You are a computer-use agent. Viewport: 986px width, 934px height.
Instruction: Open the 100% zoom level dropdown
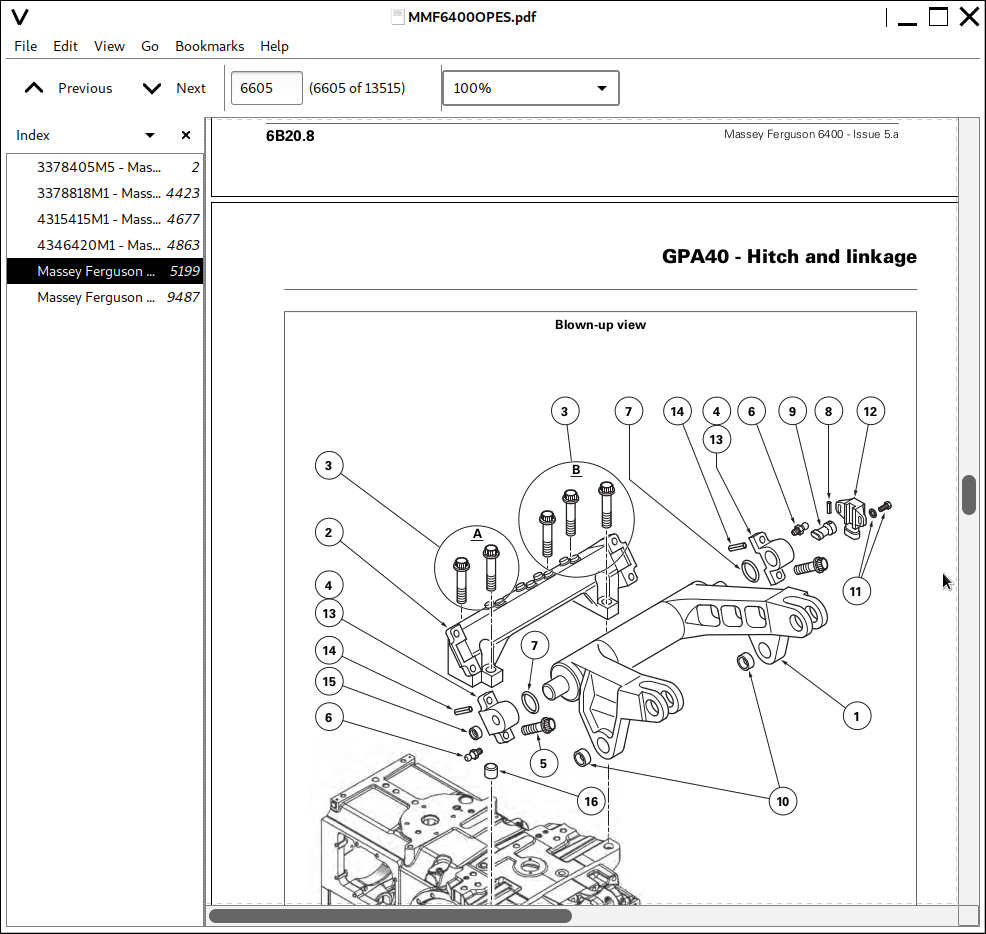click(531, 88)
